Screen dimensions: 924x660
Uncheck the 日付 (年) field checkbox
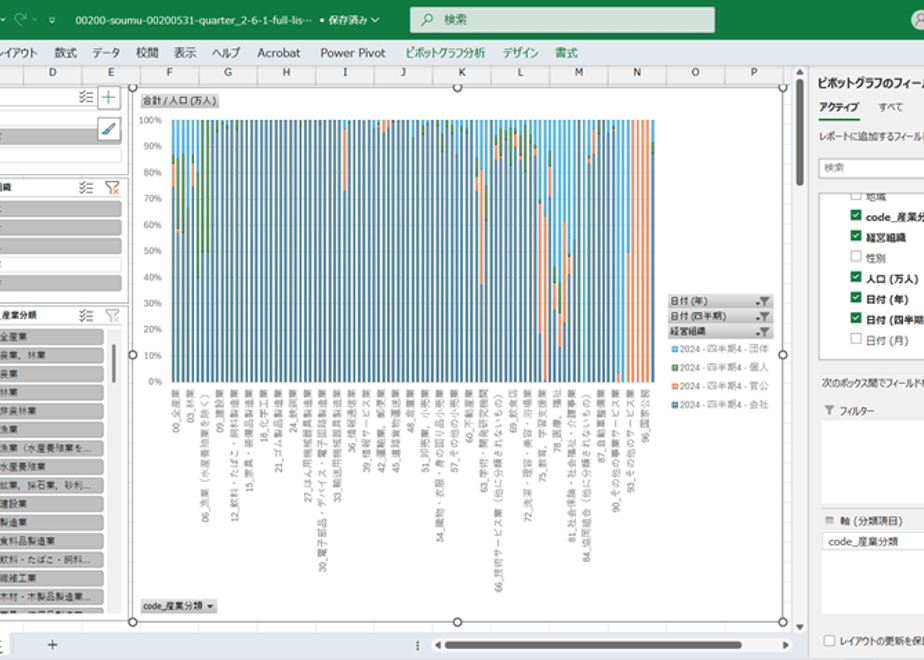point(856,298)
